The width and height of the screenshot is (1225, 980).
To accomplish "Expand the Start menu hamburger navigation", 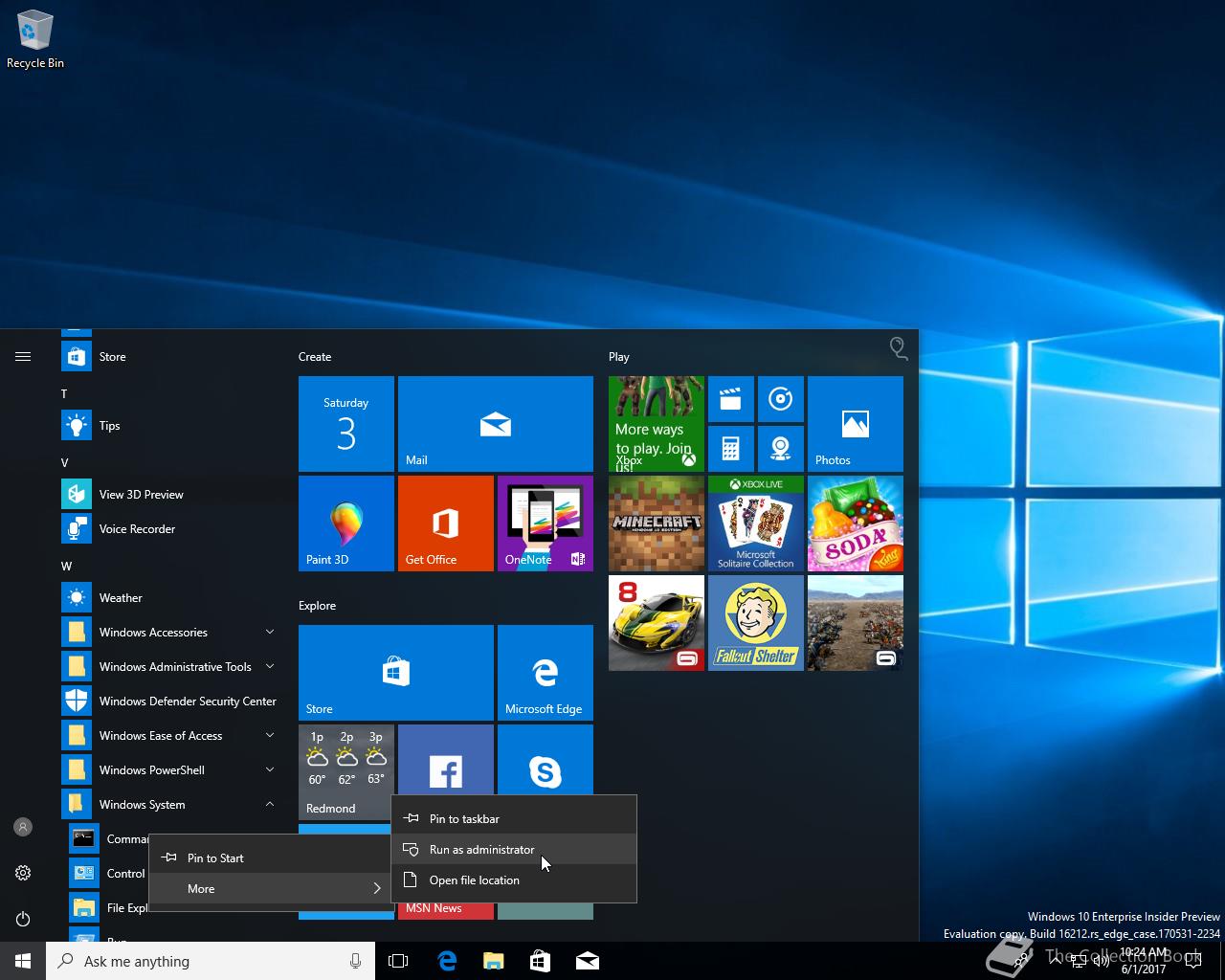I will (23, 357).
